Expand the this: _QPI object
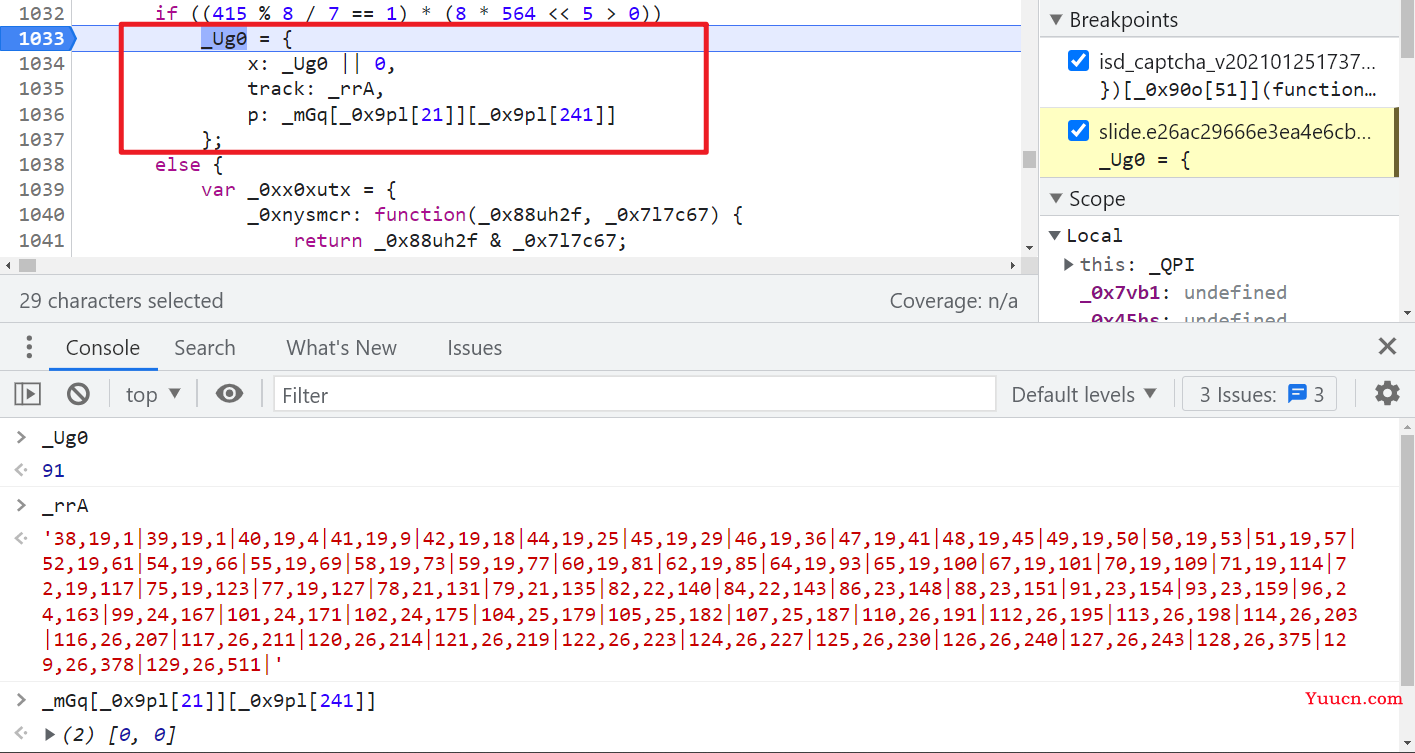The image size is (1415, 753). (x=1069, y=264)
